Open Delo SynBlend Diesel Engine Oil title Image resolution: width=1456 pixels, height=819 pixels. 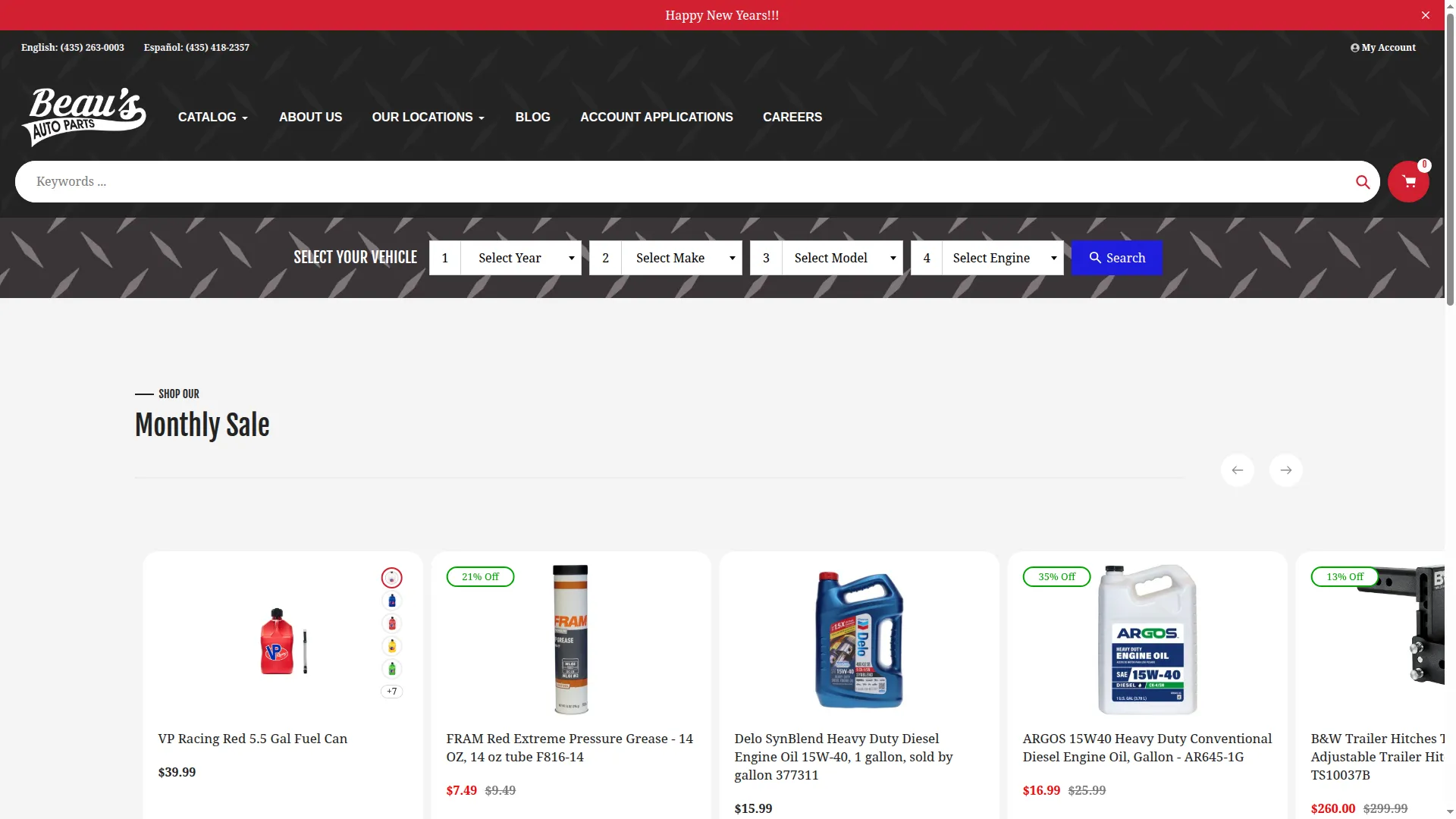(x=843, y=757)
